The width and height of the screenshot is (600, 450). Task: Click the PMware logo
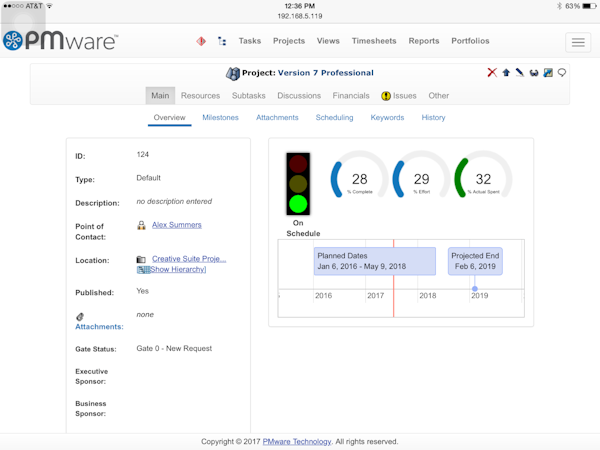pos(60,41)
